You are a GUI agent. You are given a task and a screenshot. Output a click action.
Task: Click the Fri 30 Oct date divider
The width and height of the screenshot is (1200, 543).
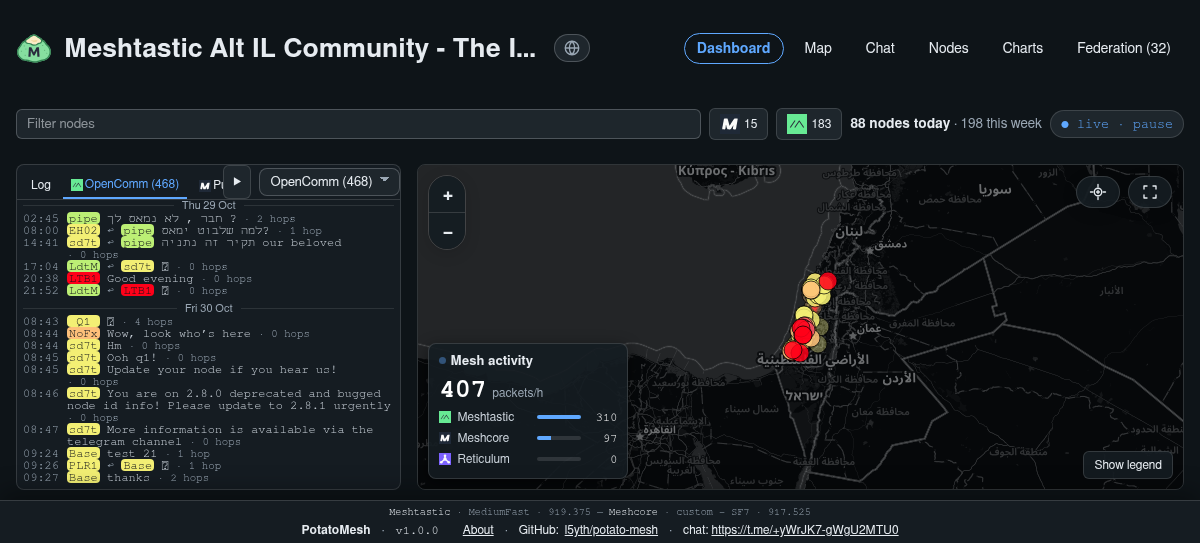click(209, 308)
